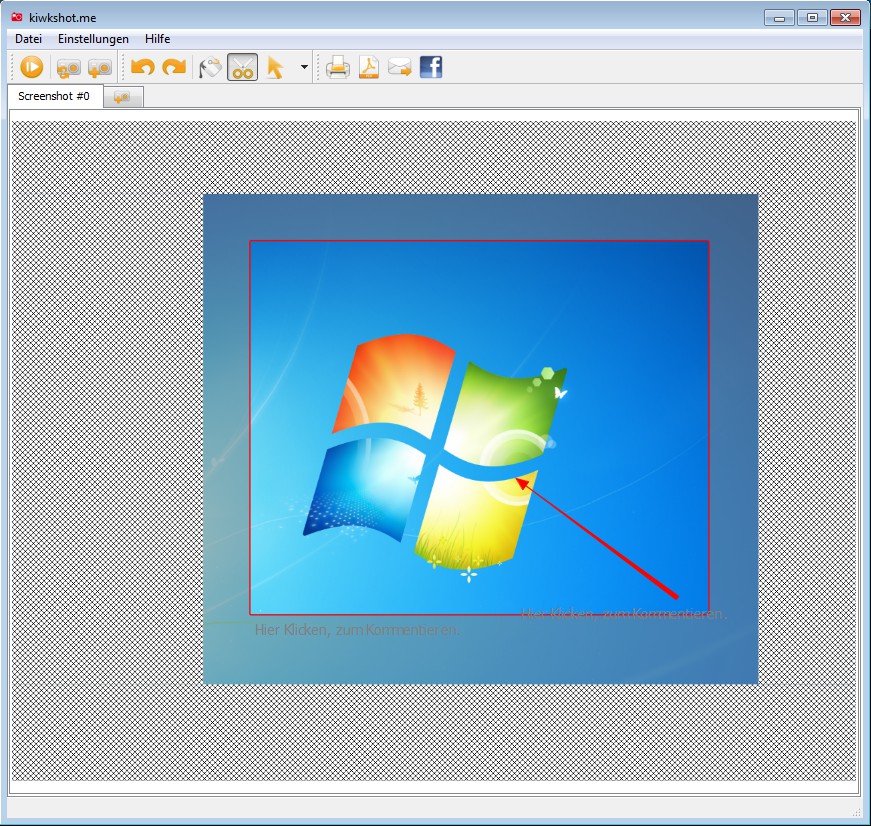The height and width of the screenshot is (826, 871).
Task: Click the orange play/start capture icon
Action: (31, 68)
